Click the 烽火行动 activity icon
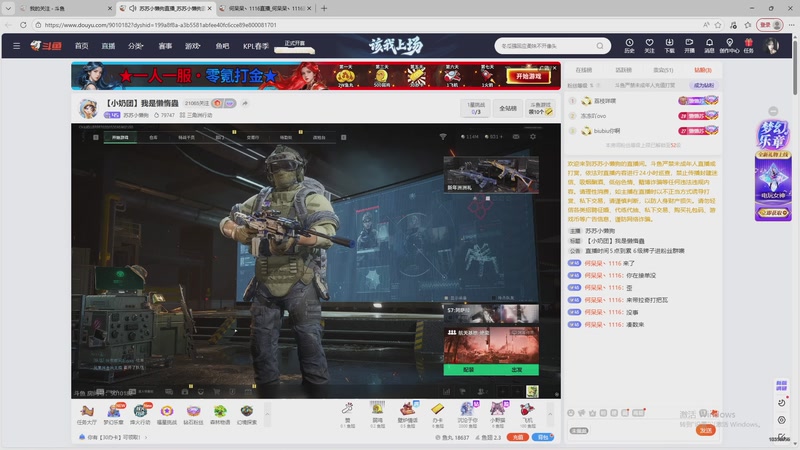This screenshot has height=450, width=800. click(140, 414)
